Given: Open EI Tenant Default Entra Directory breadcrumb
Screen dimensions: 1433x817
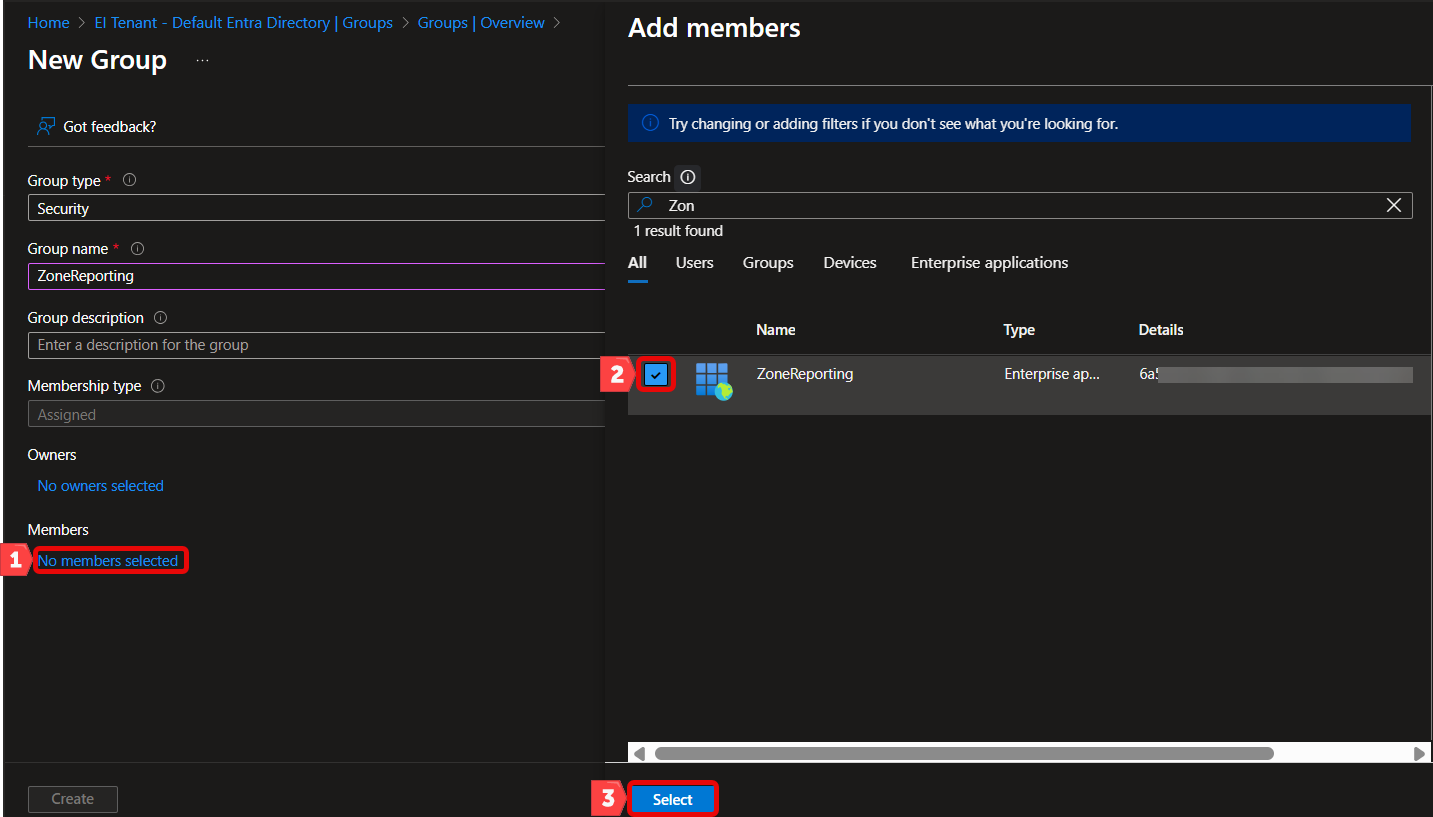Looking at the screenshot, I should click(244, 22).
